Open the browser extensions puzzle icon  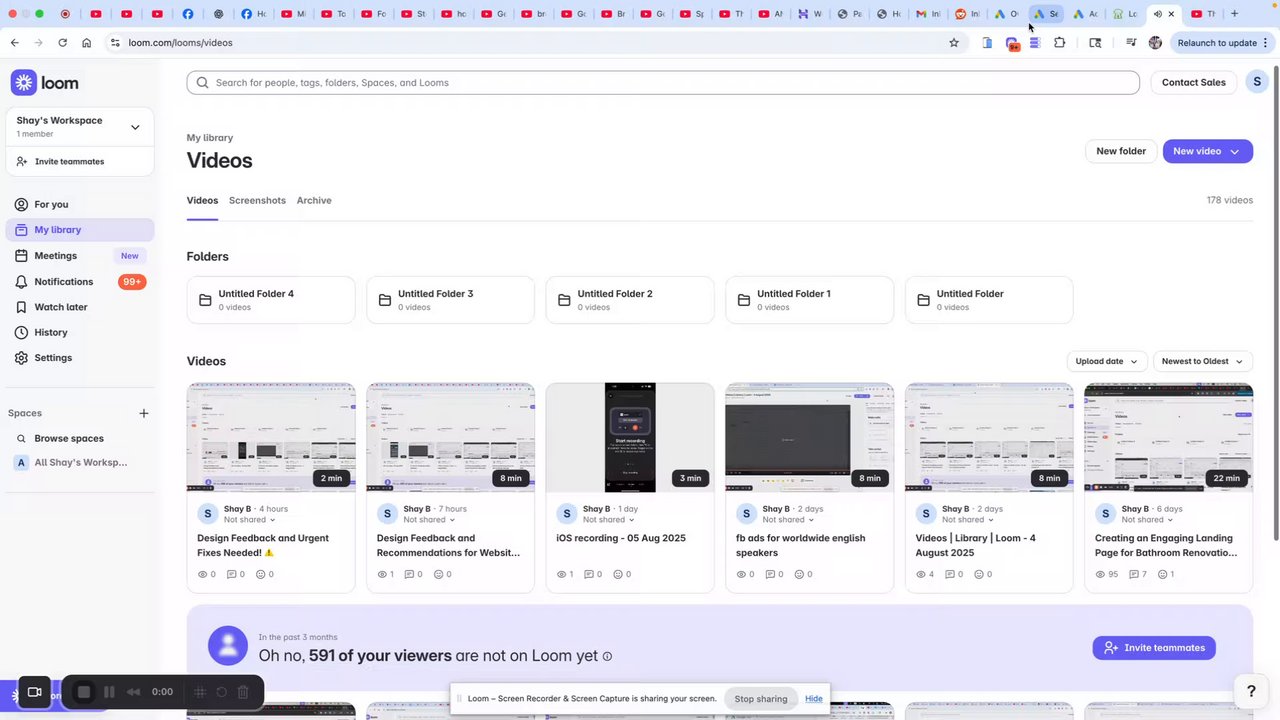(1060, 43)
